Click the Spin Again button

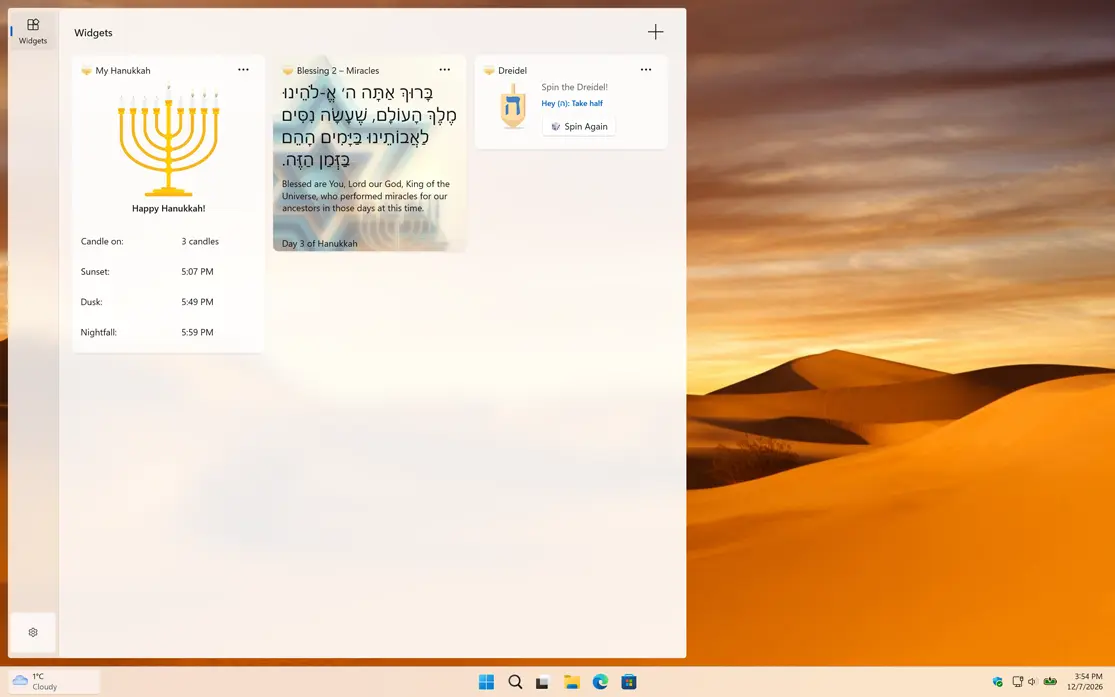tap(579, 127)
